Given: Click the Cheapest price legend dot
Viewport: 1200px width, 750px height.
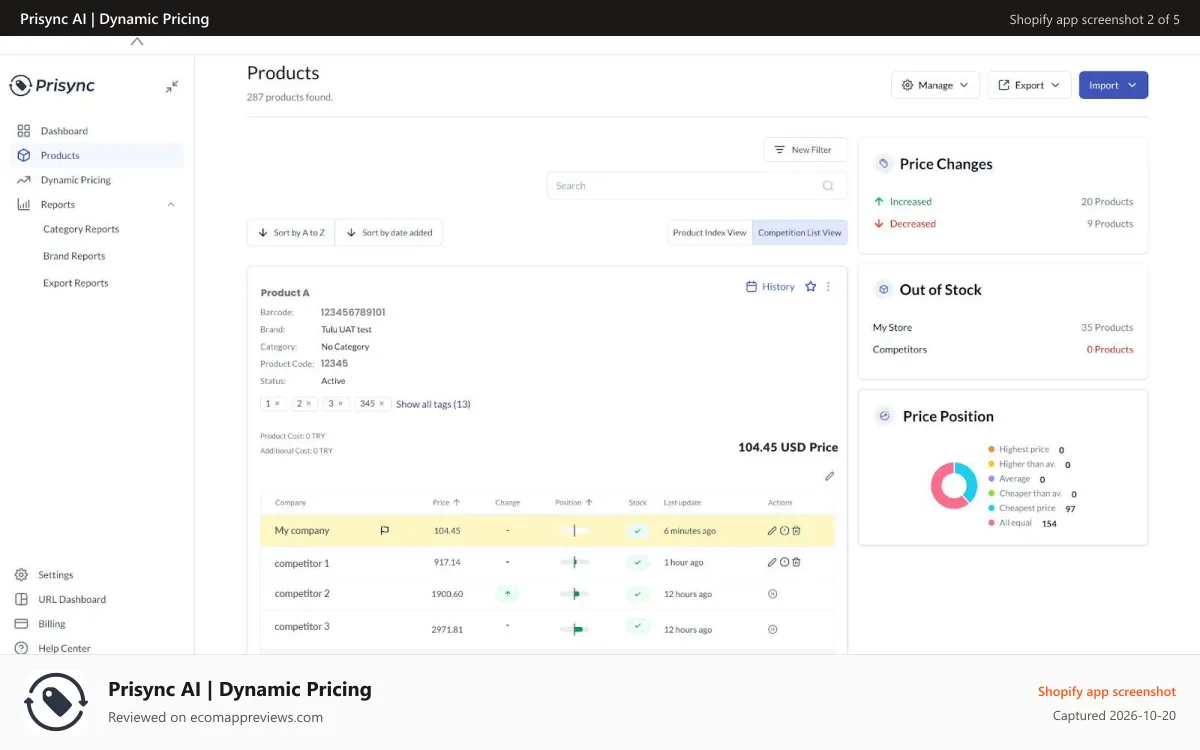Looking at the screenshot, I should [991, 509].
